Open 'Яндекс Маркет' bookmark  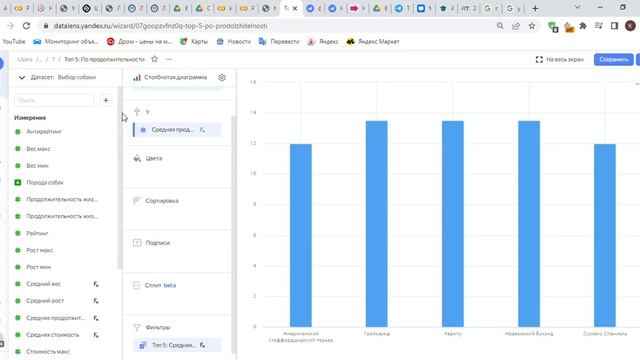coord(373,42)
